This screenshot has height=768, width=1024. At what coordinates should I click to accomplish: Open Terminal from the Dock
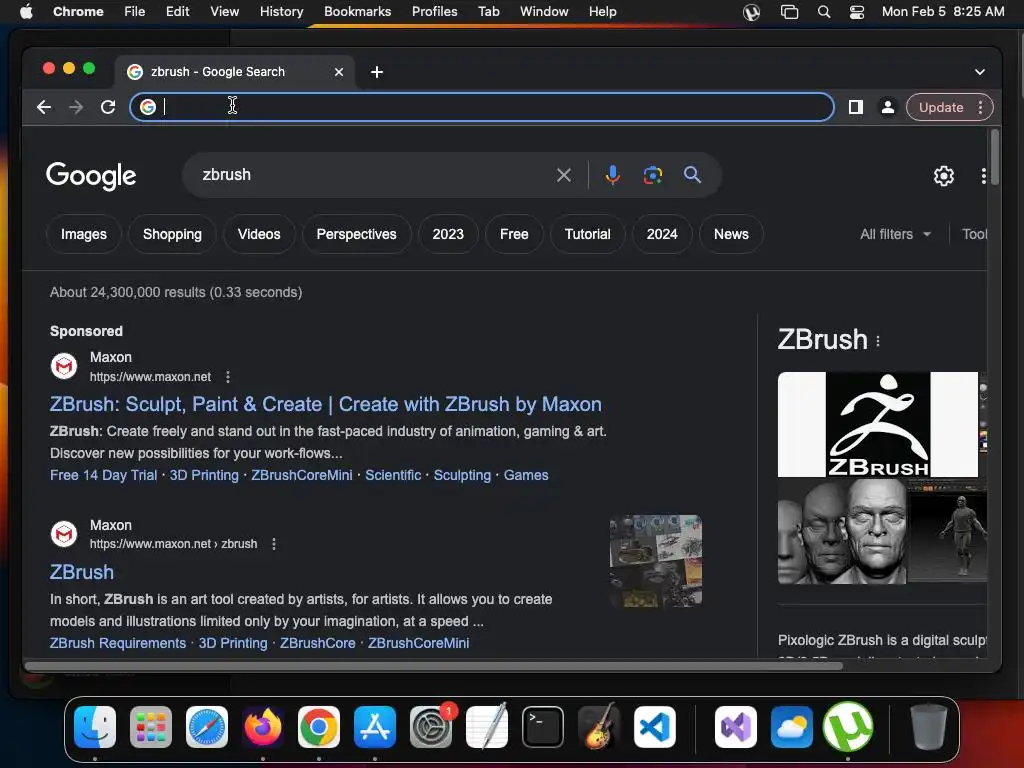pos(543,727)
